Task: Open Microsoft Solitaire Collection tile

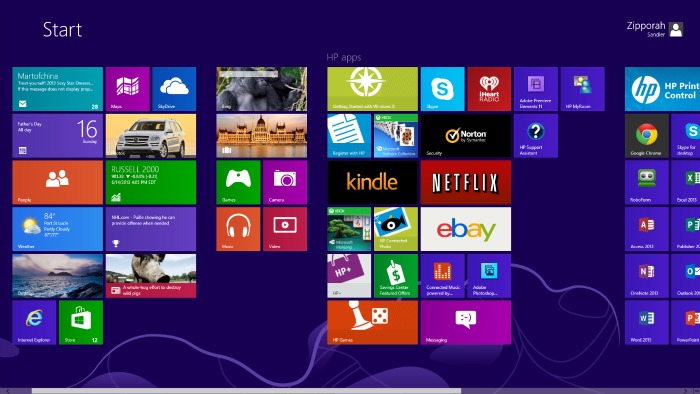Action: click(396, 136)
